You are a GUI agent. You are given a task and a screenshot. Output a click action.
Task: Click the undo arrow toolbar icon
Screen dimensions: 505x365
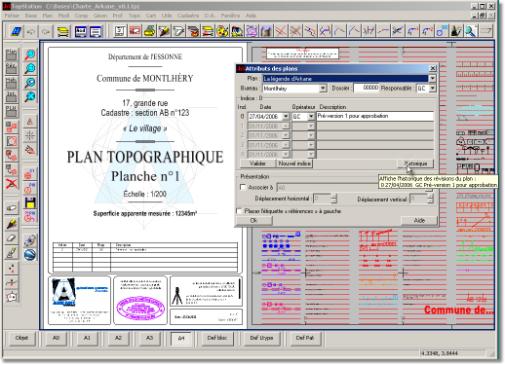point(31,32)
